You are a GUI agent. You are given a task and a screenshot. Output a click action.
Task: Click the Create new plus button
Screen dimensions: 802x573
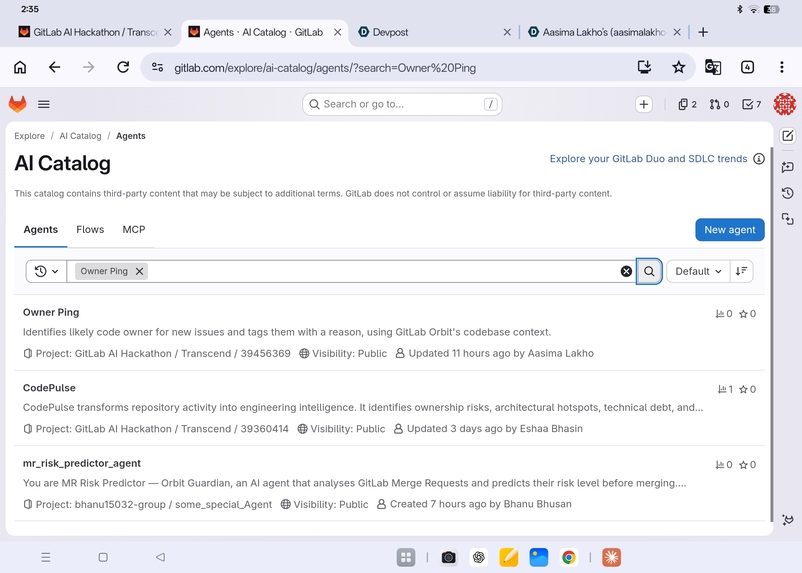[643, 104]
